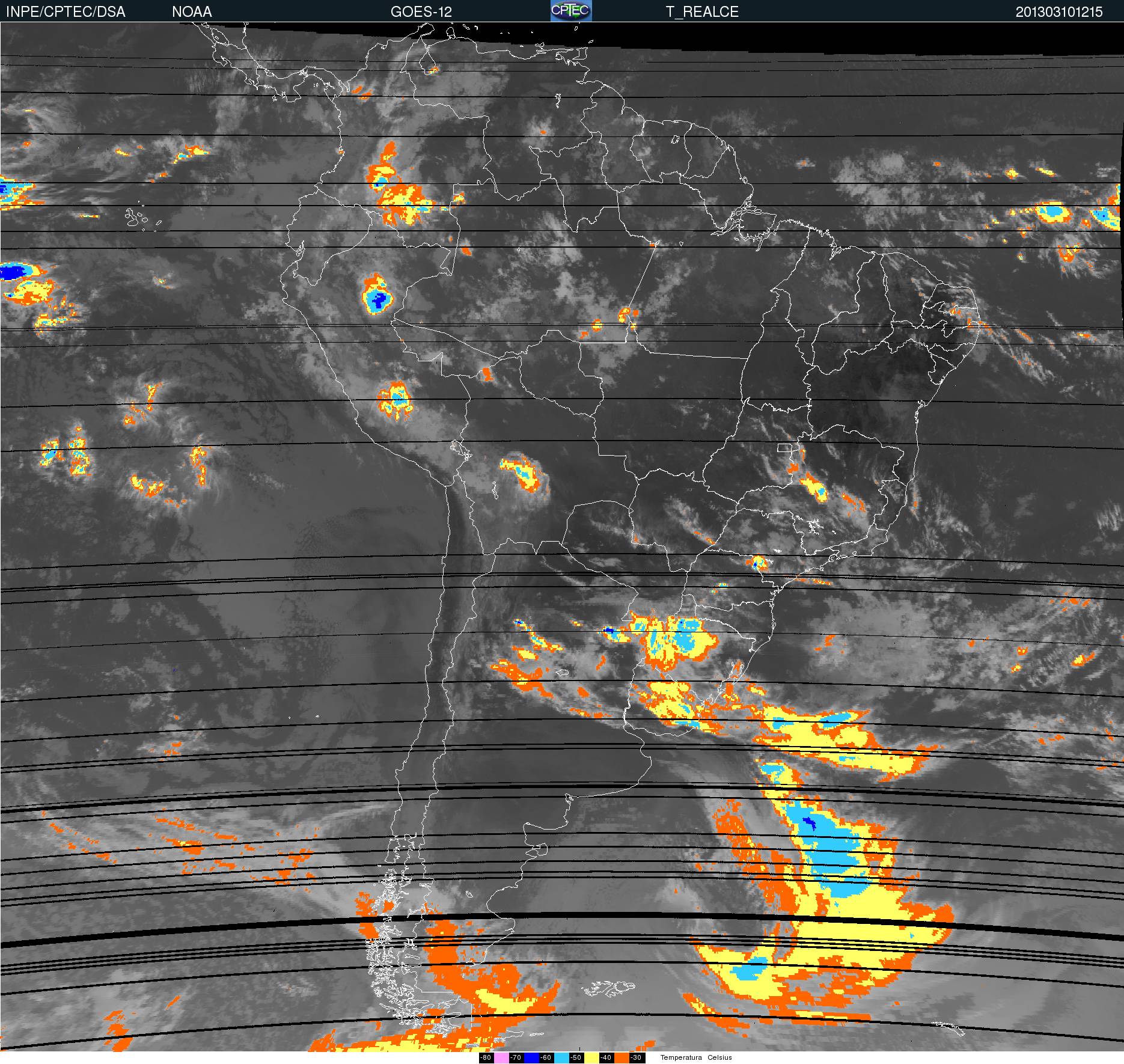Click the NOAA label in the header
The image size is (1124, 1064).
(x=192, y=12)
